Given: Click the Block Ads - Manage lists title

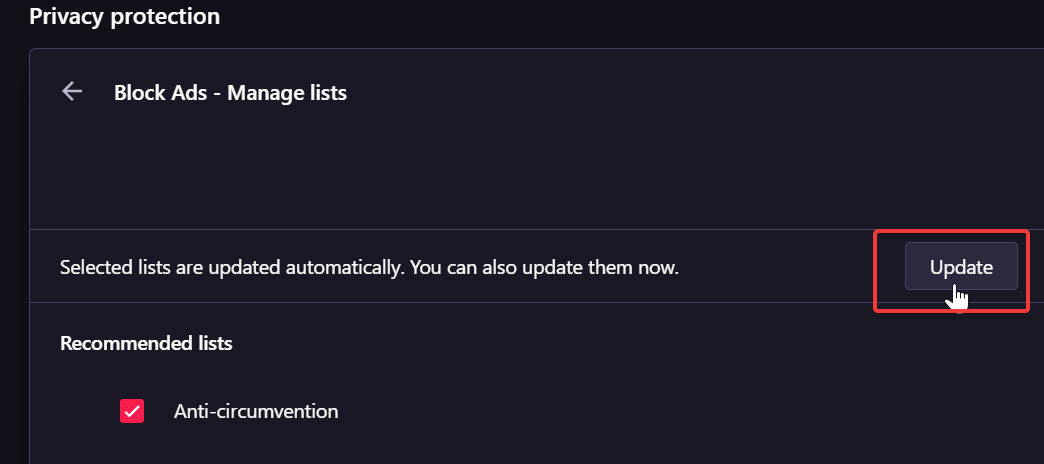Looking at the screenshot, I should tap(230, 93).
